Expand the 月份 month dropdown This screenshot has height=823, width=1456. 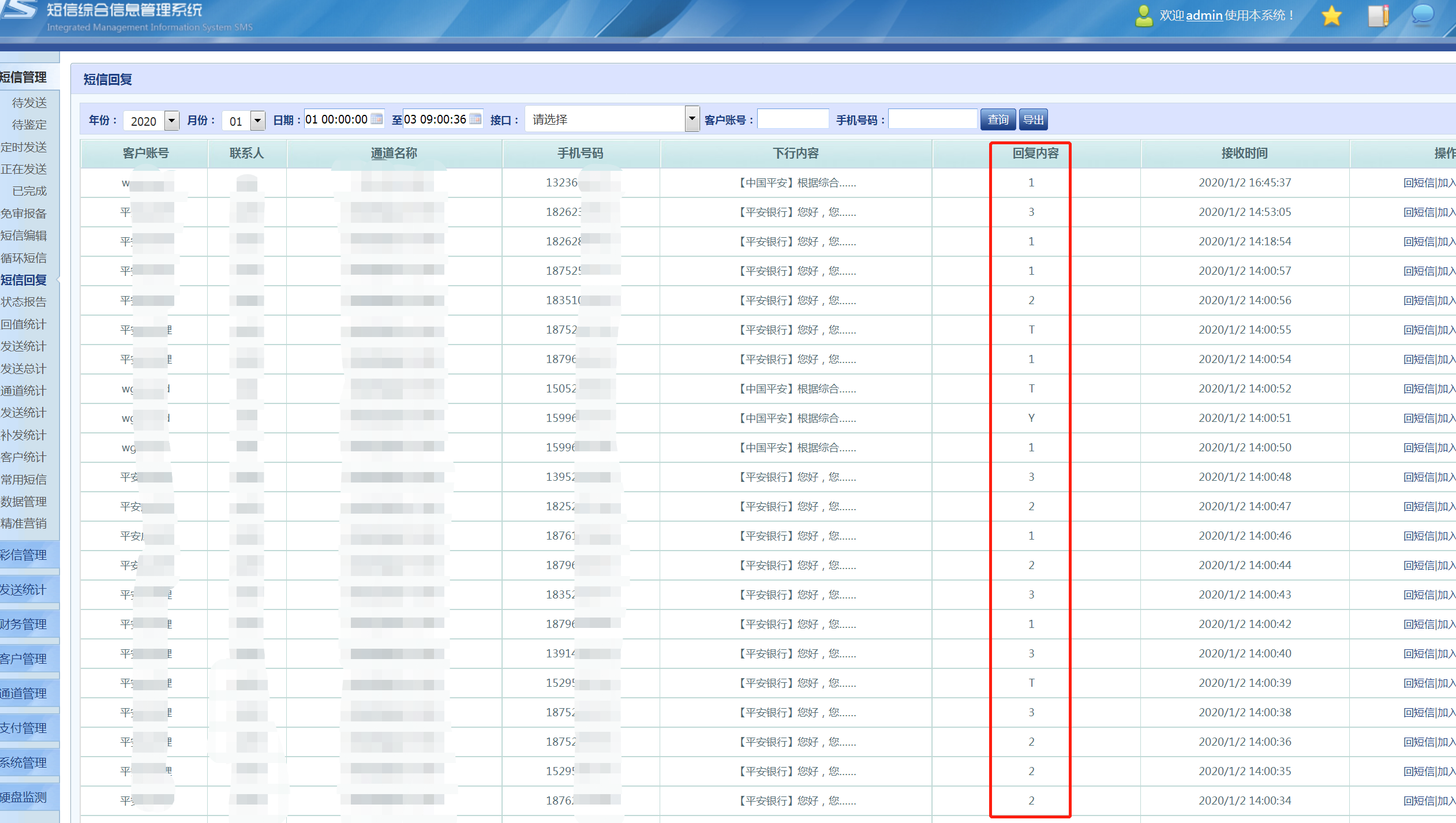[257, 121]
